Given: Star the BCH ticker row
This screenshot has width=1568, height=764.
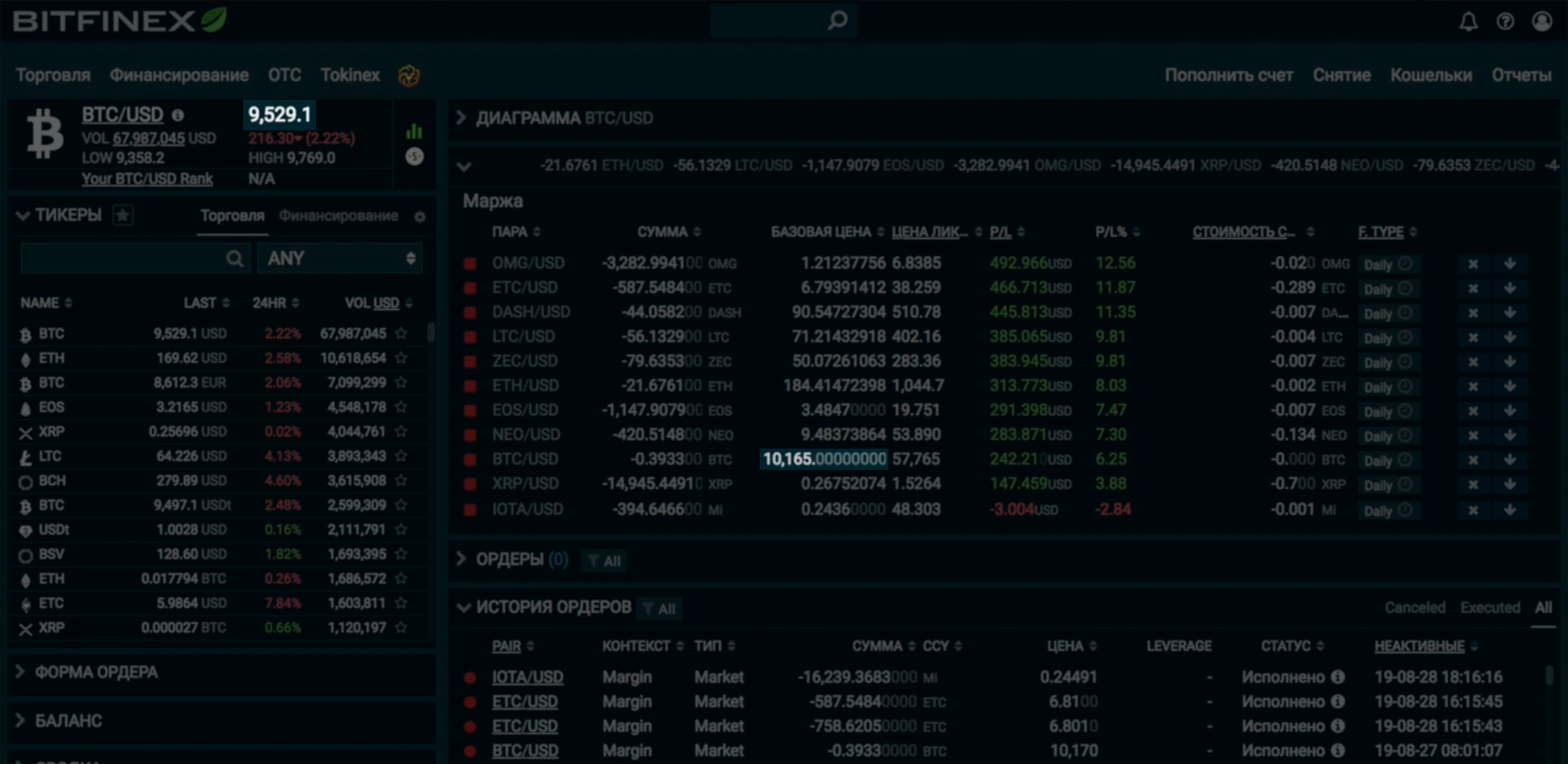Looking at the screenshot, I should coord(401,480).
